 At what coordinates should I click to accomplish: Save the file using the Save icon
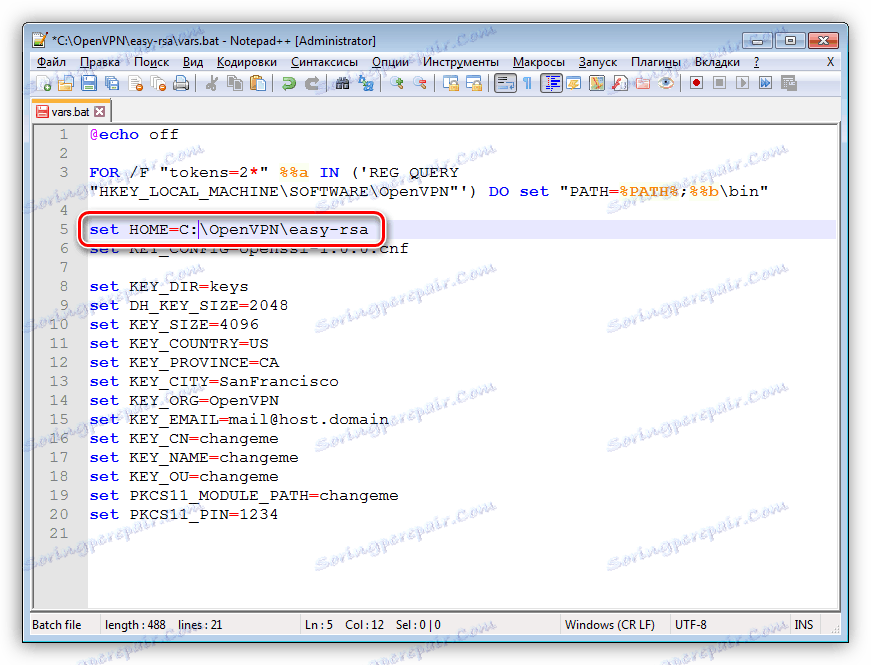pyautogui.click(x=89, y=84)
